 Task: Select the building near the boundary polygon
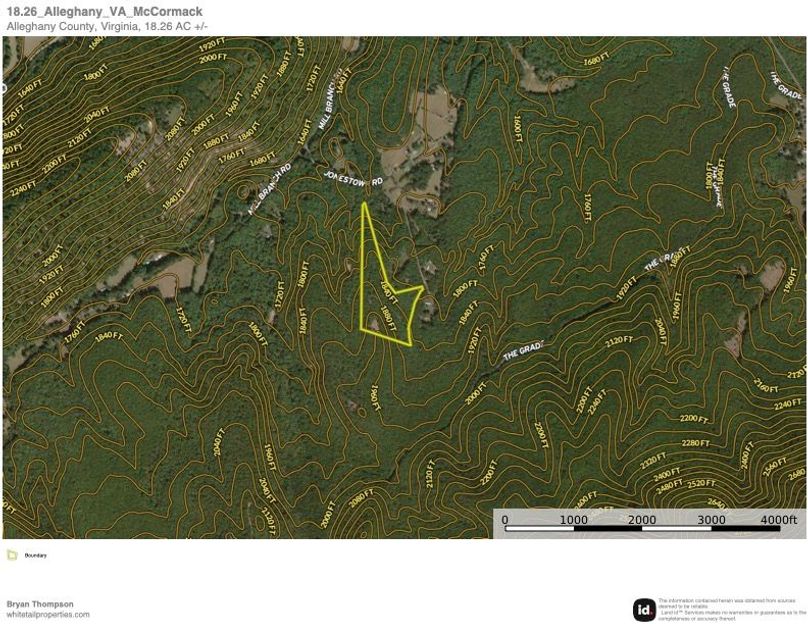(427, 304)
